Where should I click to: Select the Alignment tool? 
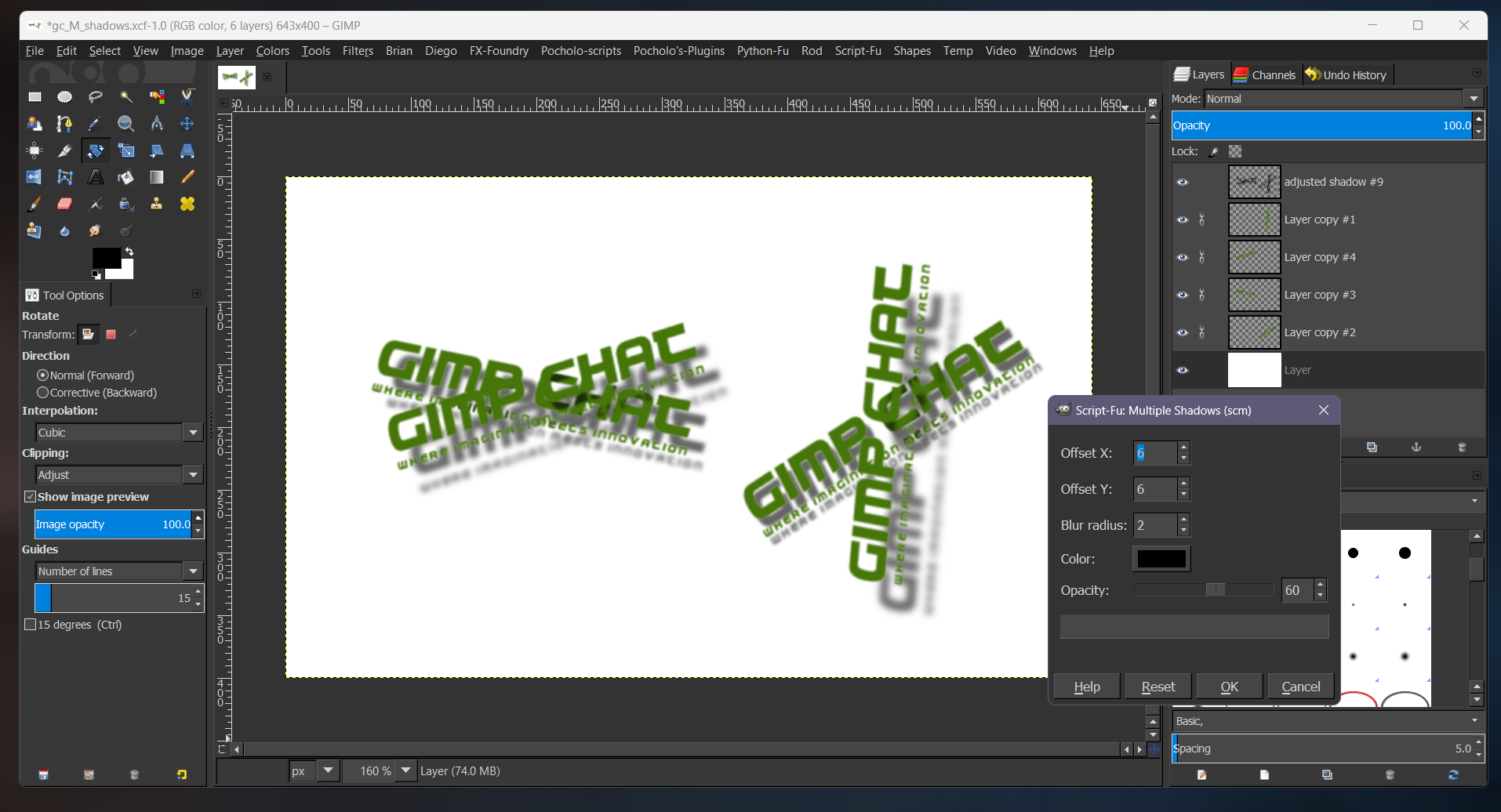[35, 150]
